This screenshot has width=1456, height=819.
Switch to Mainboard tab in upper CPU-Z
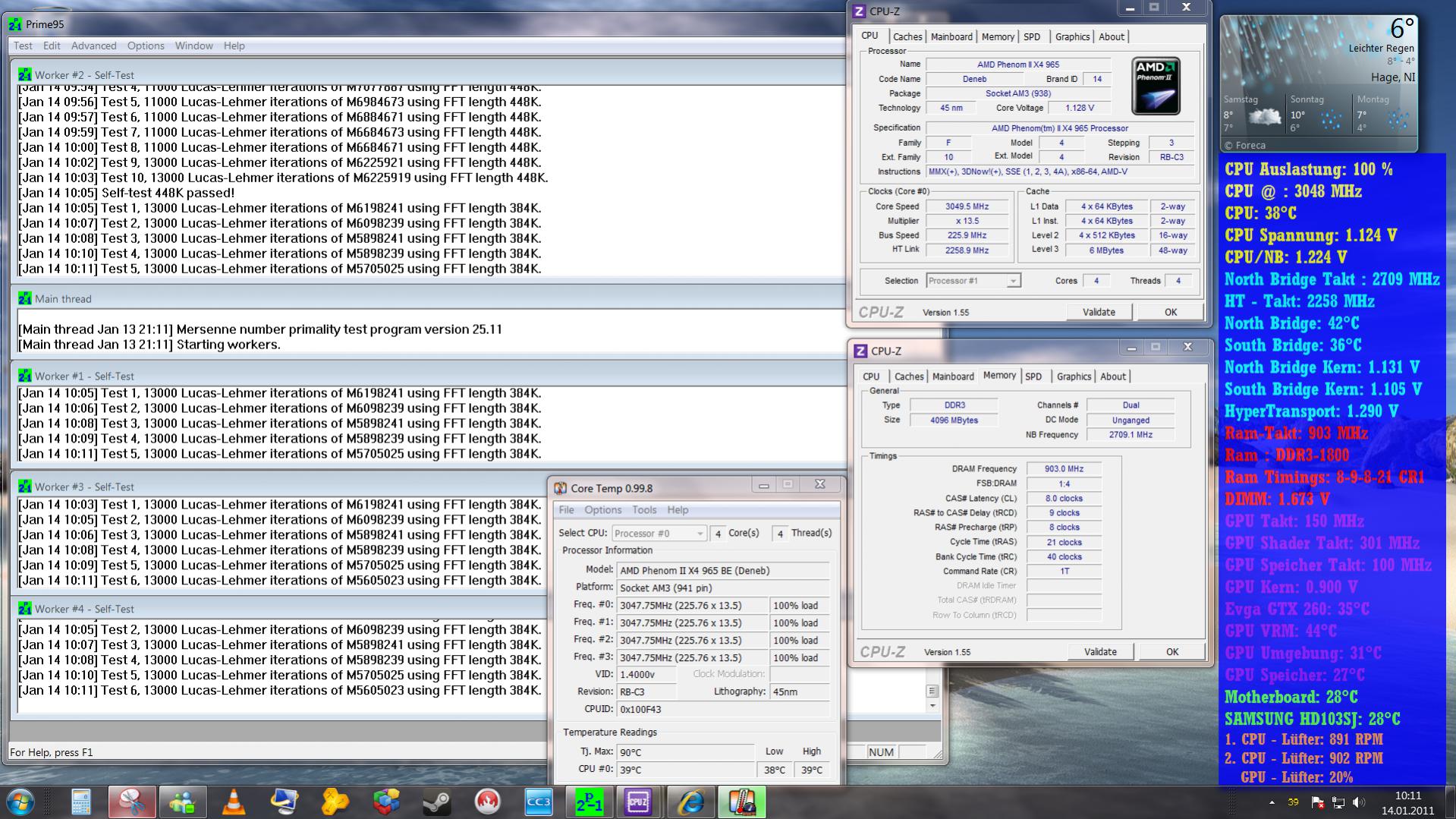click(951, 36)
